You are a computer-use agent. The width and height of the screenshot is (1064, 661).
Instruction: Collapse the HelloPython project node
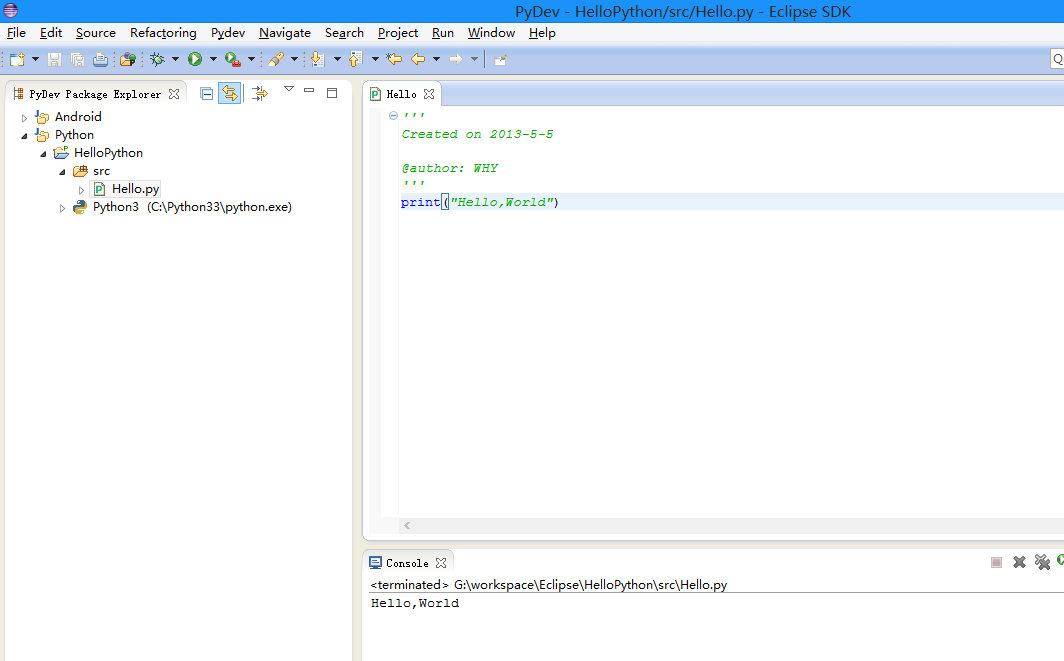click(x=43, y=154)
